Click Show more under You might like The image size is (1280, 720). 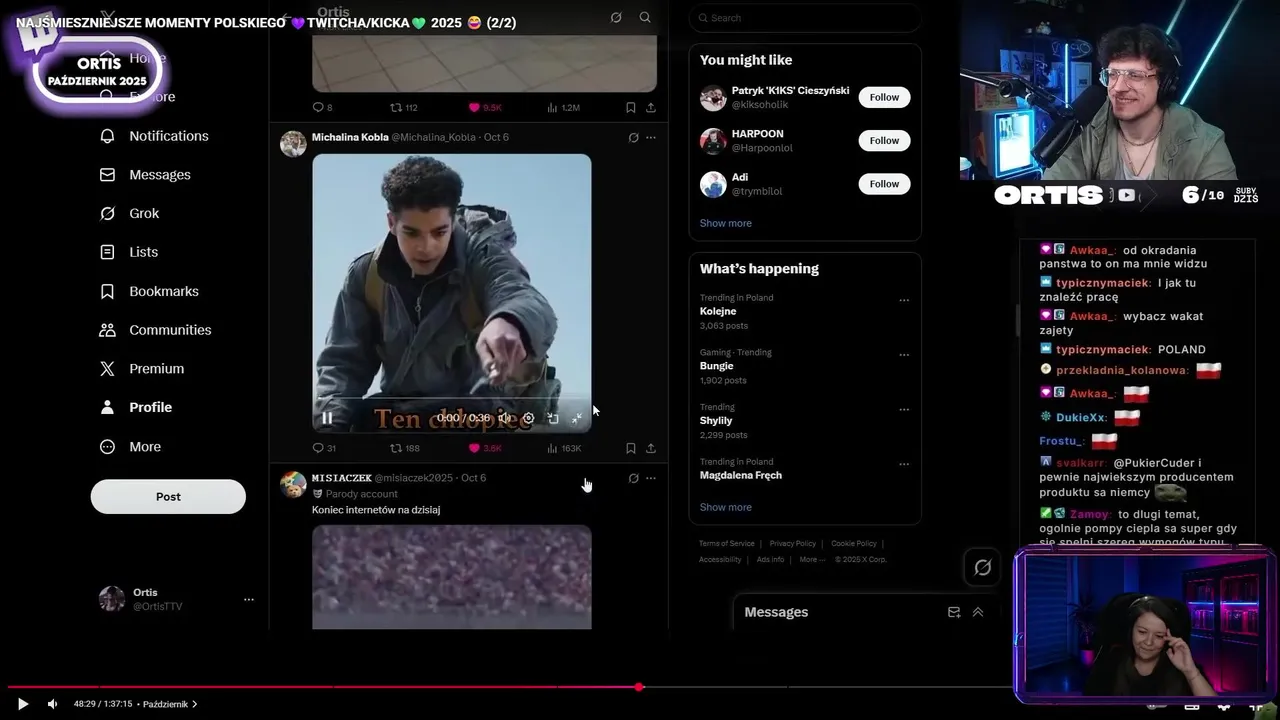[x=725, y=223]
